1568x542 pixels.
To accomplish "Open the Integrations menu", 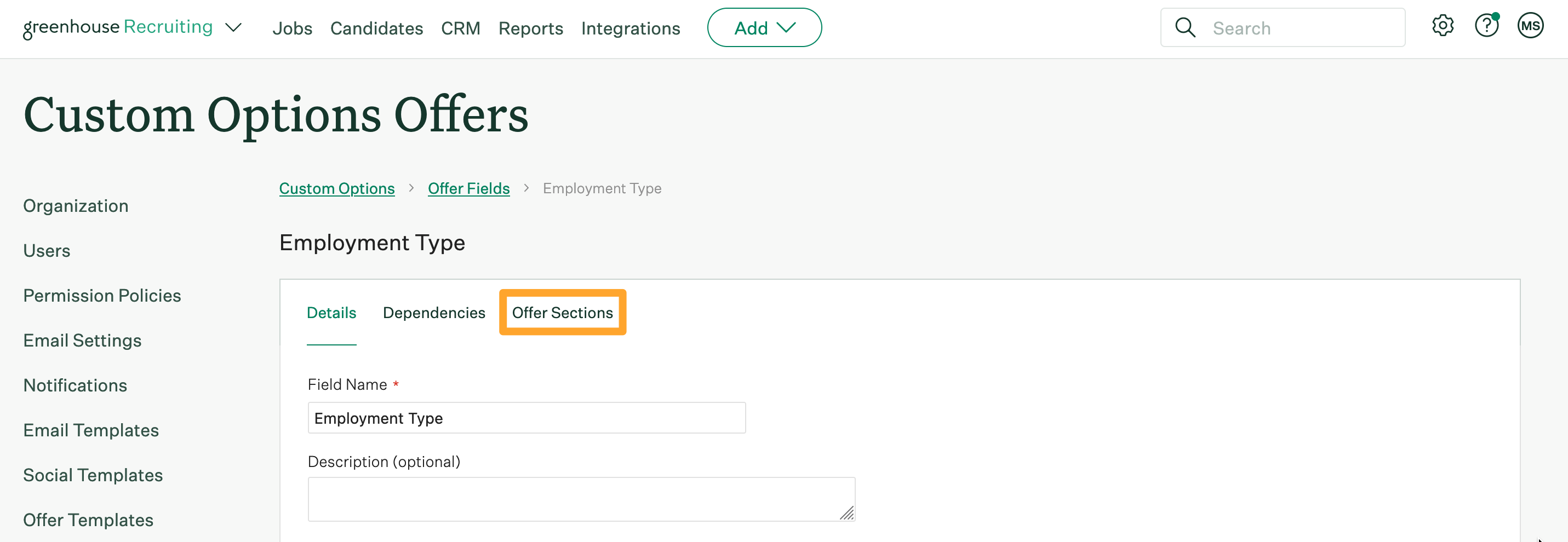I will coord(631,28).
